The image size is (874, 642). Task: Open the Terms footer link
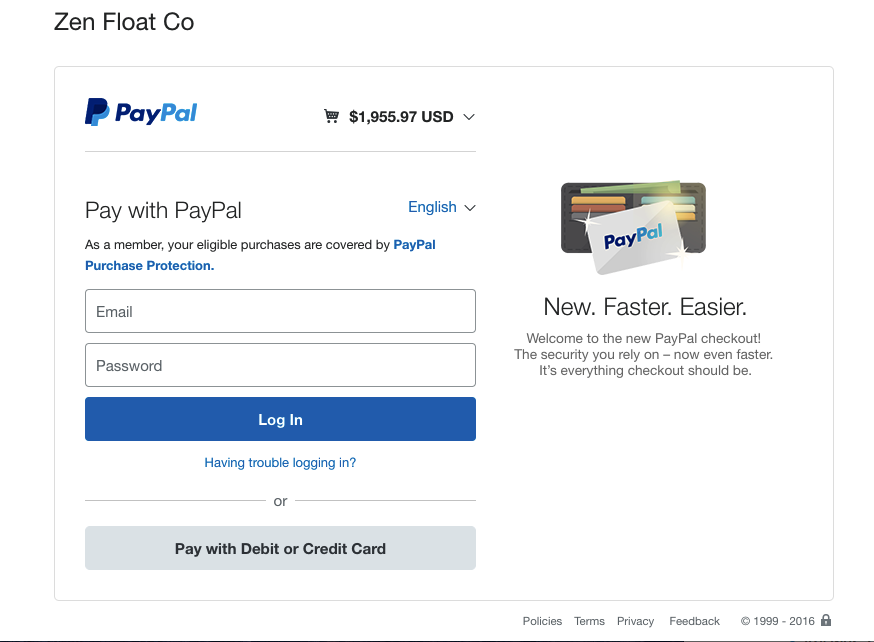point(589,621)
